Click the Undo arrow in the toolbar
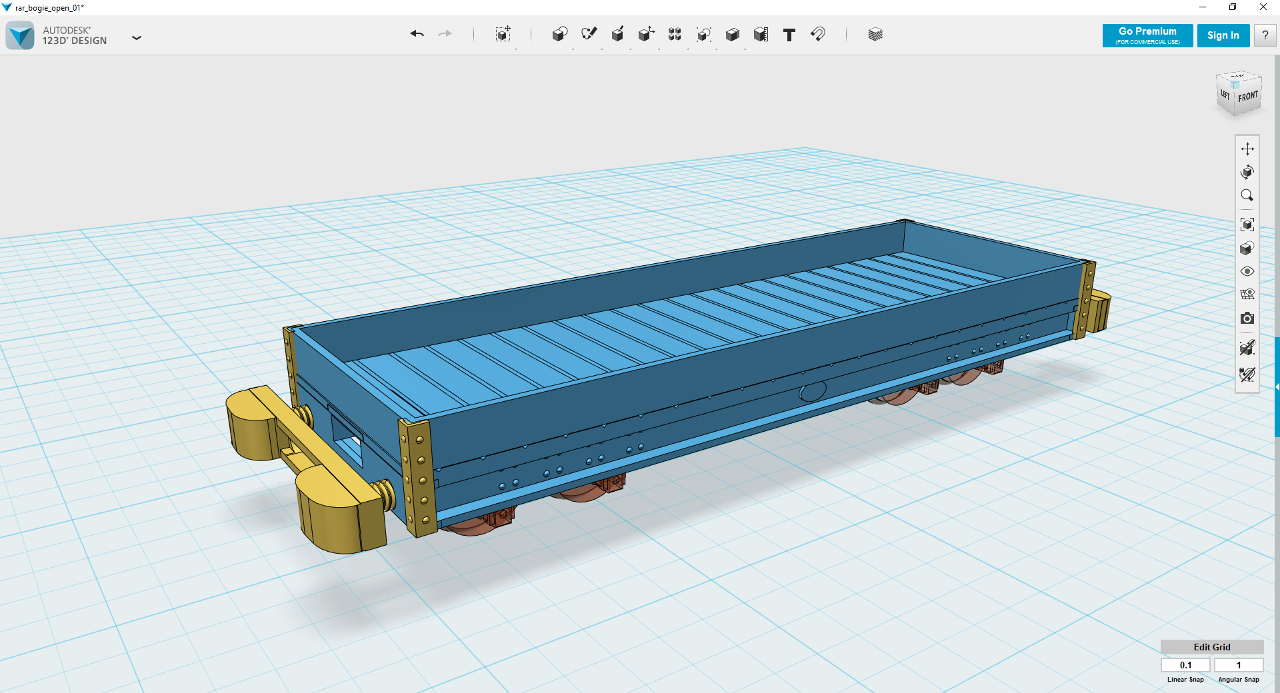Viewport: 1280px width, 693px height. tap(417, 34)
